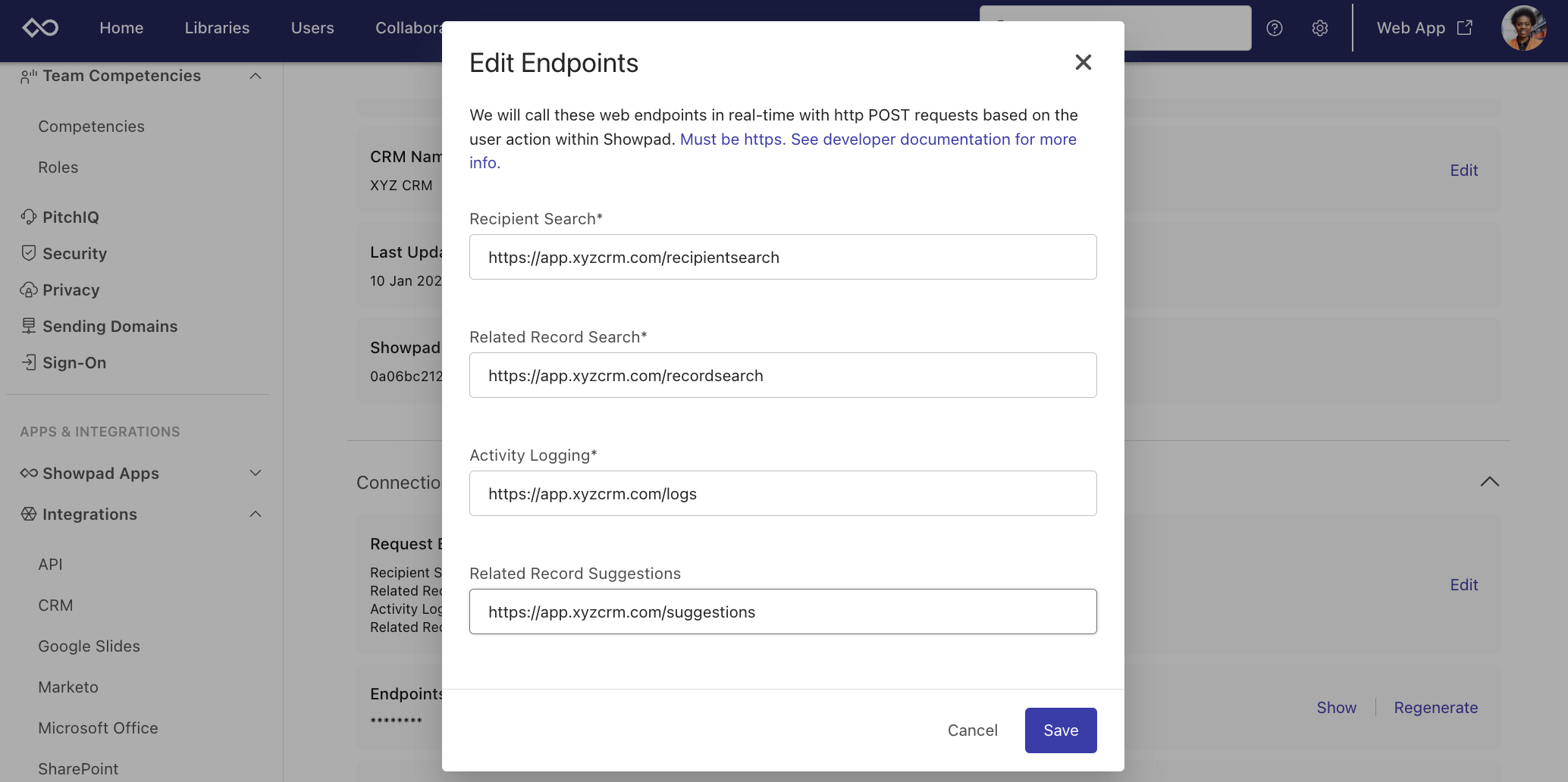Click the Related Record Search URL field
Screen dimensions: 1568x782
click(782, 375)
